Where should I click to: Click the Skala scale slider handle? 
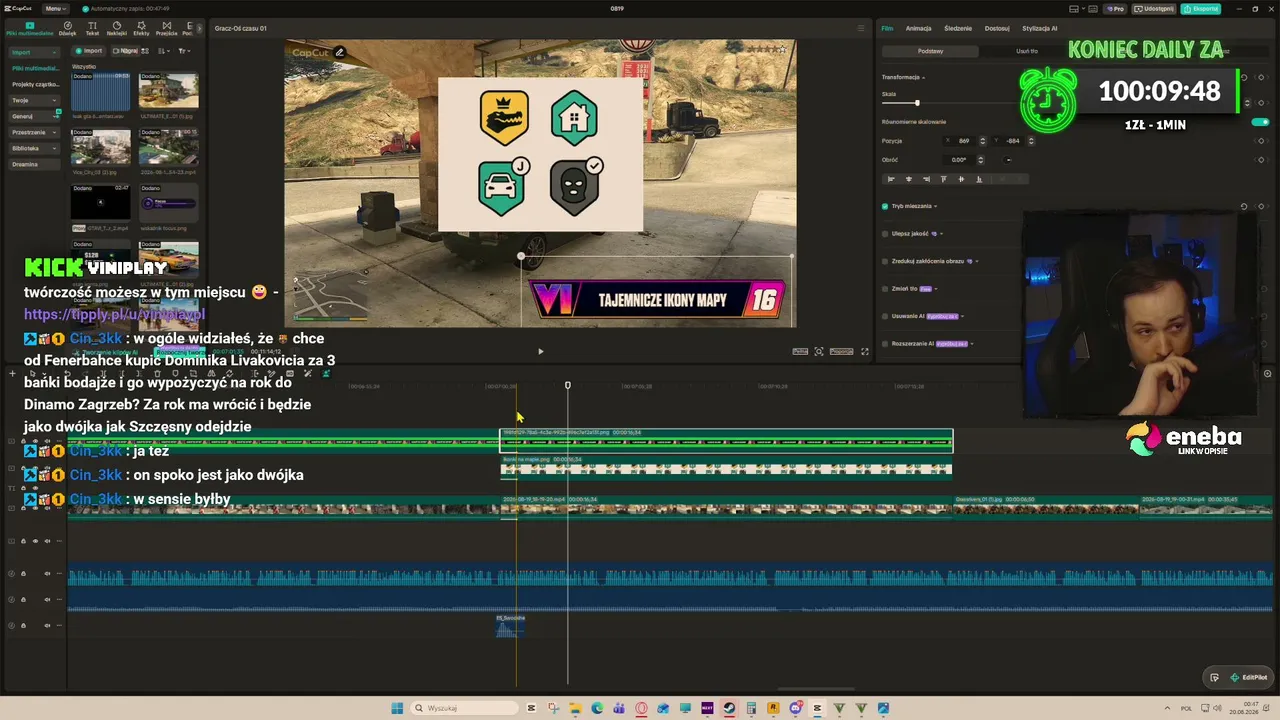917,103
